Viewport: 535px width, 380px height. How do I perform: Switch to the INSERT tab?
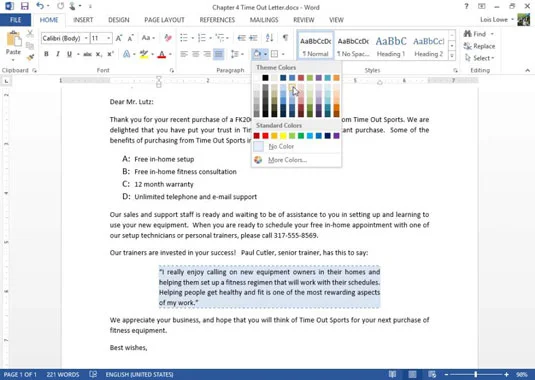pos(83,20)
